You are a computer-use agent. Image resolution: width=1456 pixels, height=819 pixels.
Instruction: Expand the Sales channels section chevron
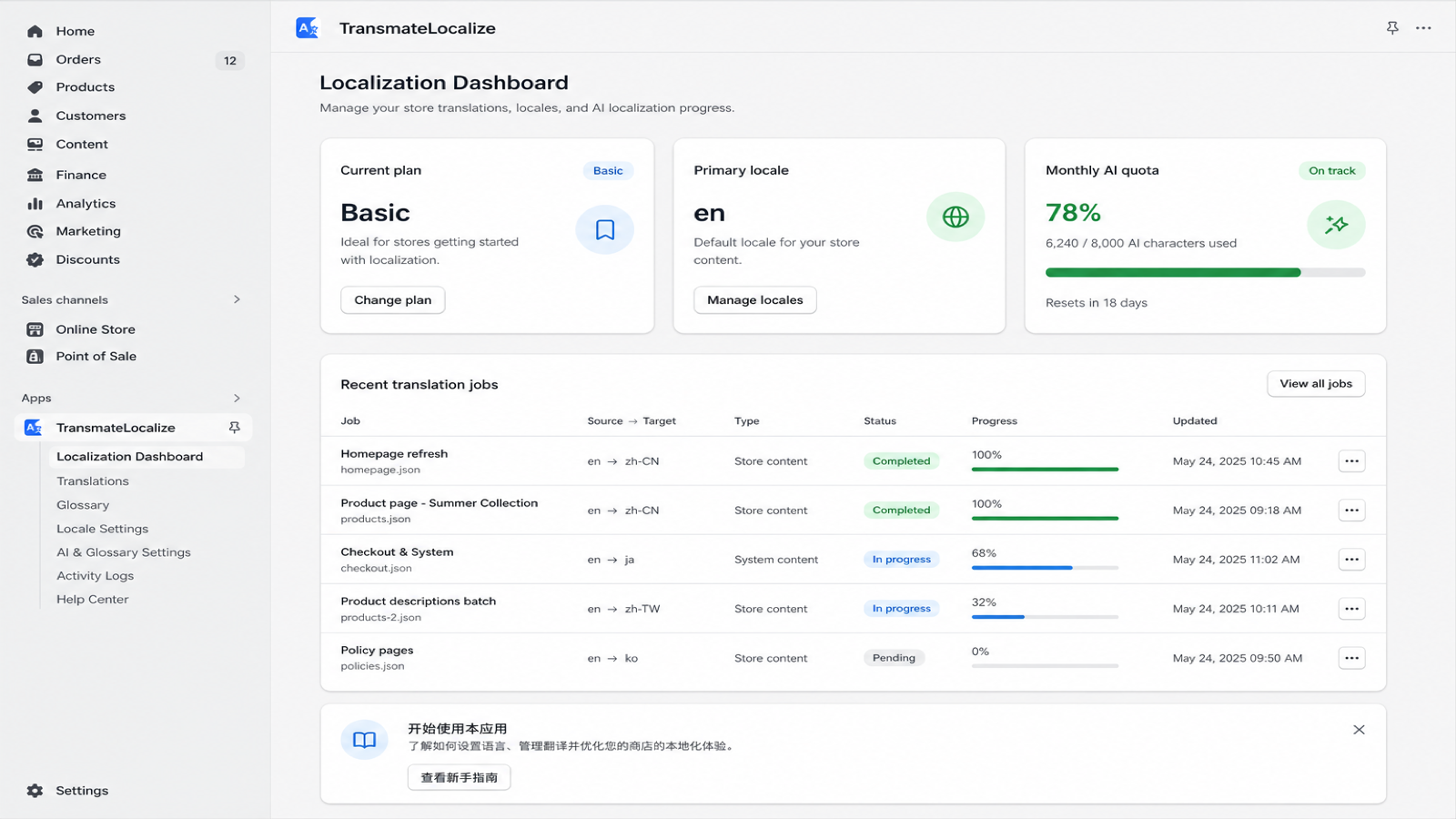coord(237,299)
